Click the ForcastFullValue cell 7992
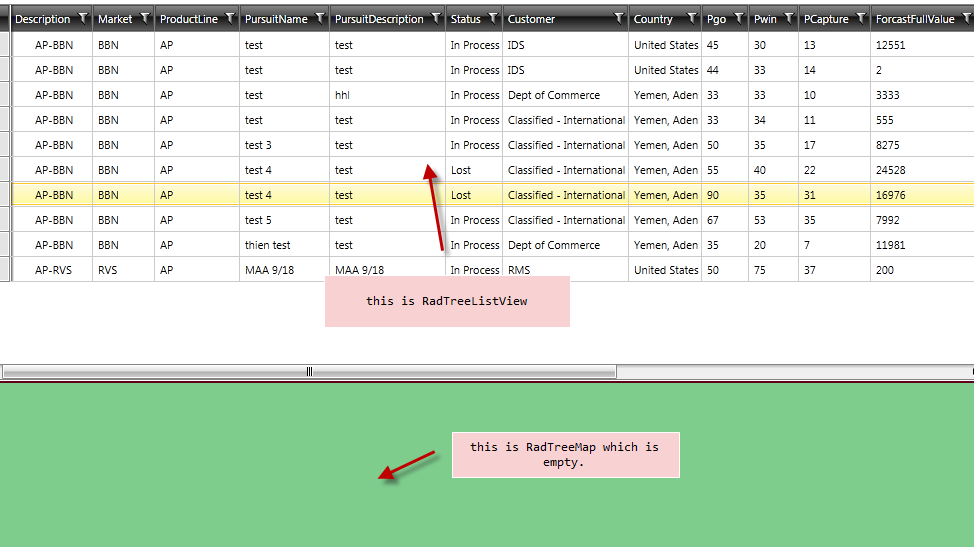Screen dimensions: 974x547 point(887,220)
